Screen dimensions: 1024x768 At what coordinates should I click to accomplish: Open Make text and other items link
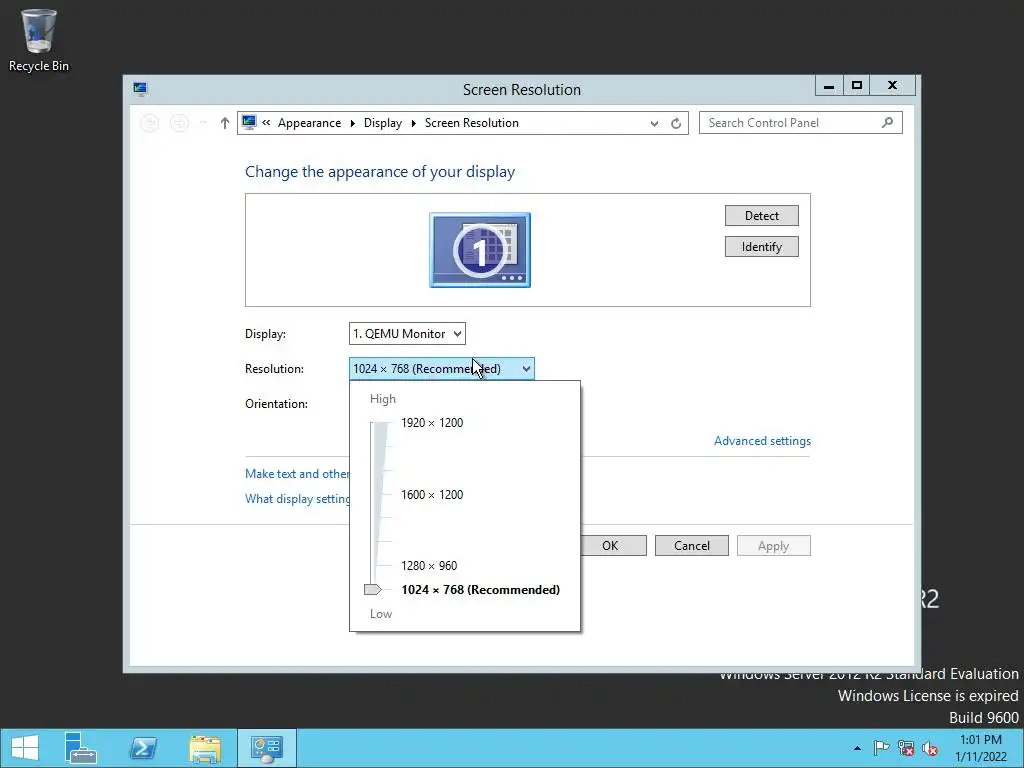pyautogui.click(x=297, y=473)
